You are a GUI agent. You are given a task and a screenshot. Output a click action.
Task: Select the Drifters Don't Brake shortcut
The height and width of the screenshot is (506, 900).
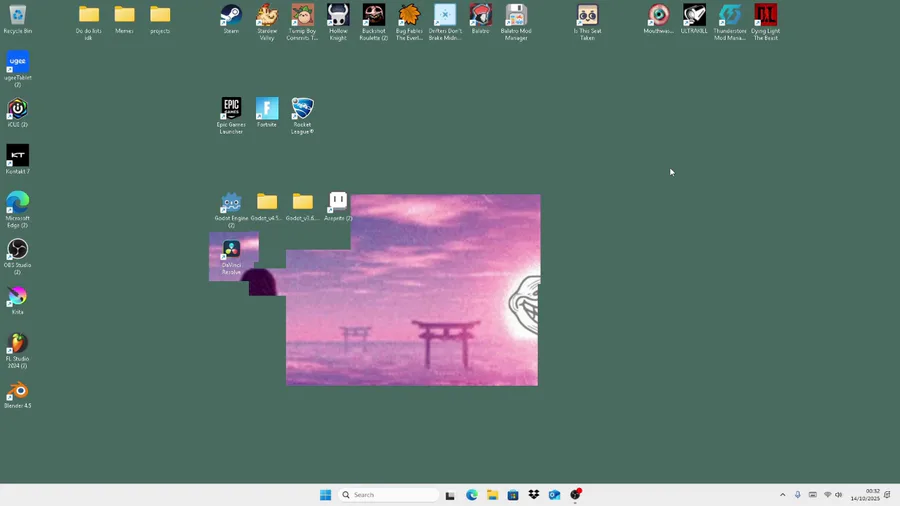coord(445,22)
